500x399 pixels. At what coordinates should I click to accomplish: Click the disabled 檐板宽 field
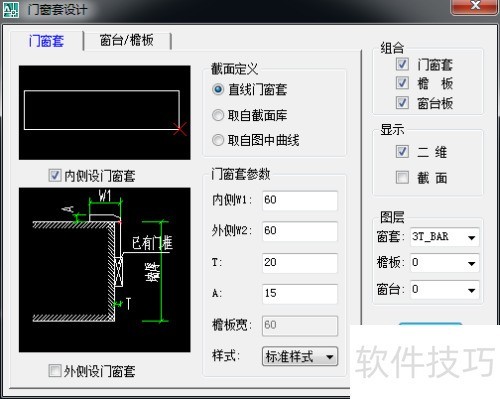(x=300, y=325)
